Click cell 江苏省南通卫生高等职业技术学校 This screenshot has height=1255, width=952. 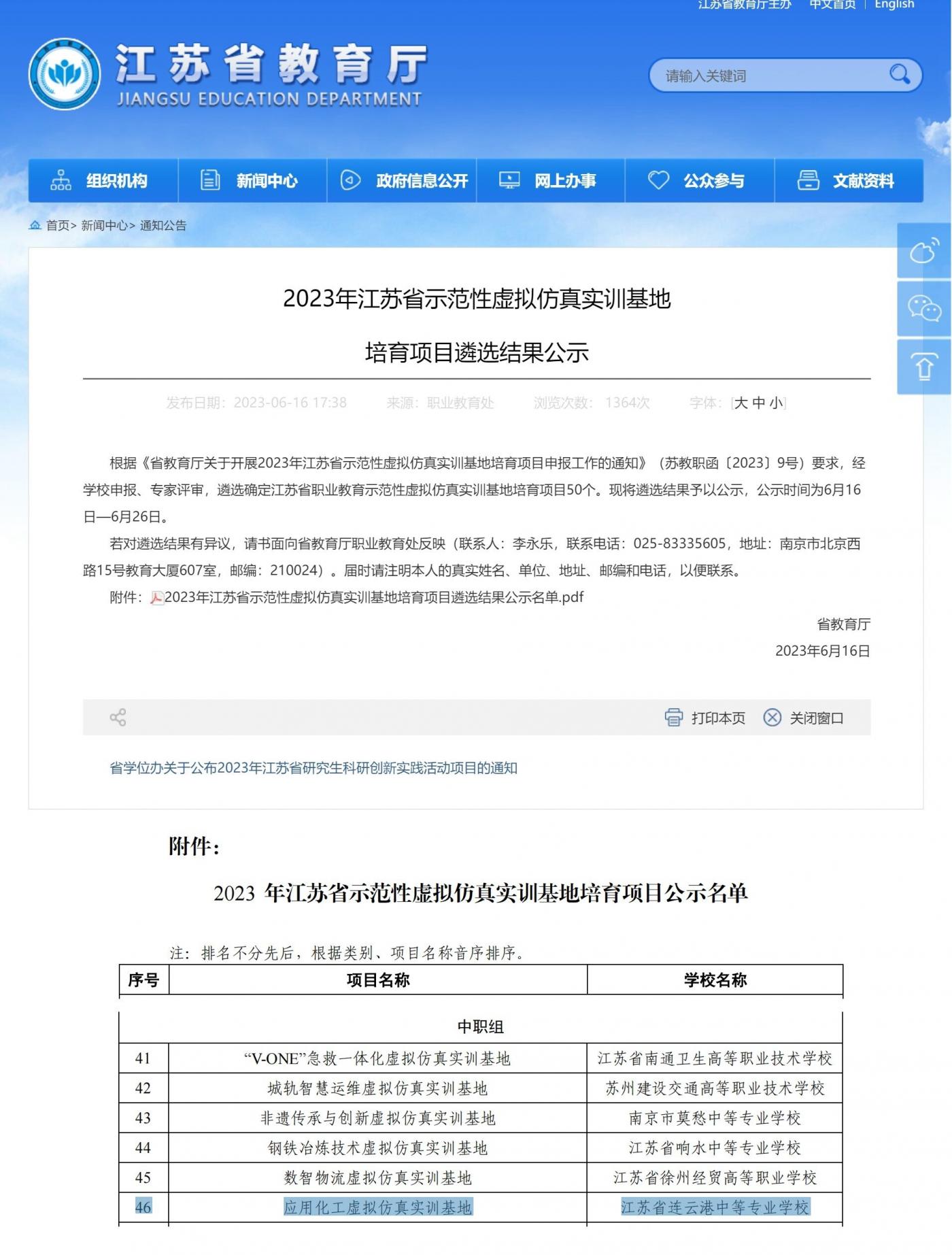tap(715, 1058)
